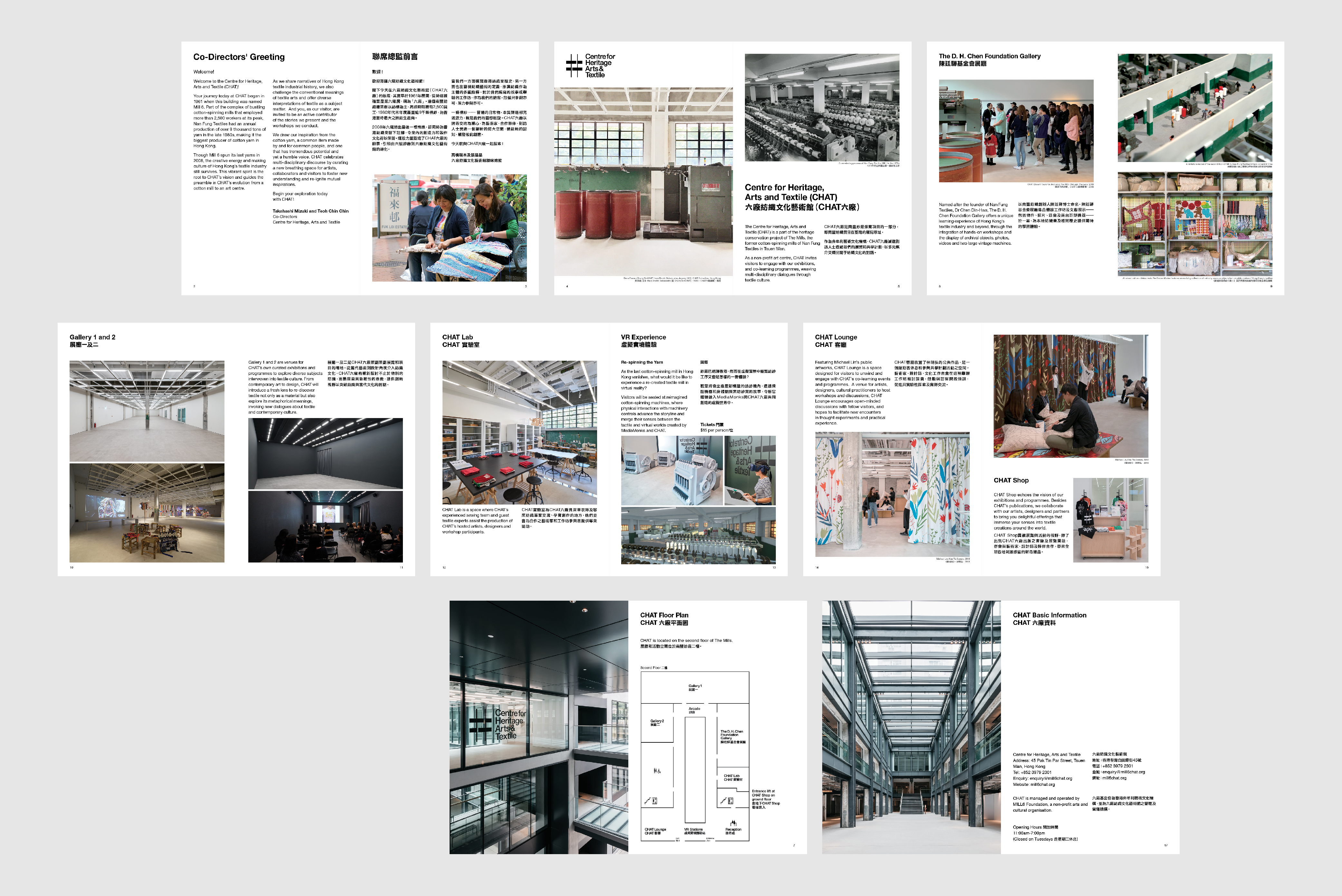Select the red barrels machine photo
The height and width of the screenshot is (896, 1342).
(x=643, y=182)
